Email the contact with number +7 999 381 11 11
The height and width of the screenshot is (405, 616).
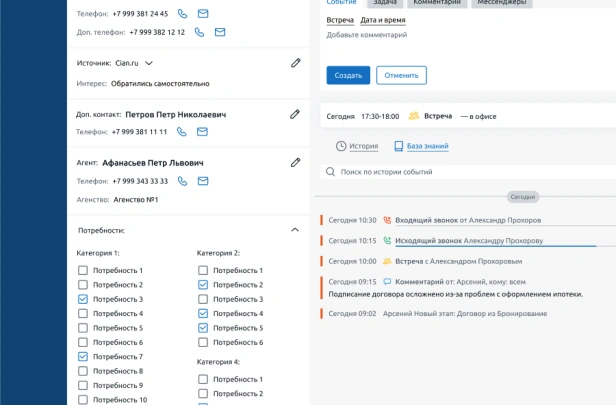pos(203,132)
